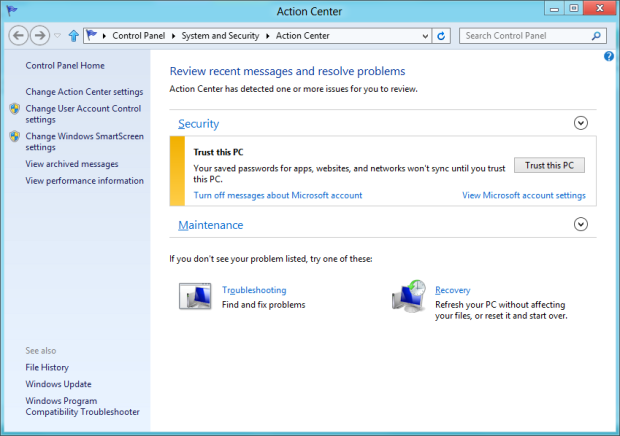
Task: Maximize the Action Center window
Action: 574,8
